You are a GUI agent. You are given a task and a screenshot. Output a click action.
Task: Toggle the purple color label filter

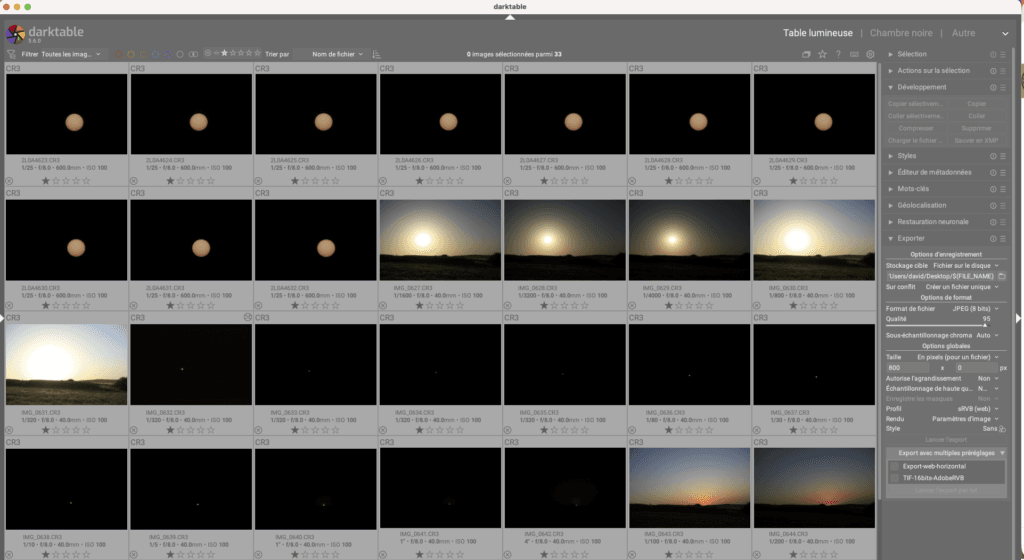click(x=168, y=54)
